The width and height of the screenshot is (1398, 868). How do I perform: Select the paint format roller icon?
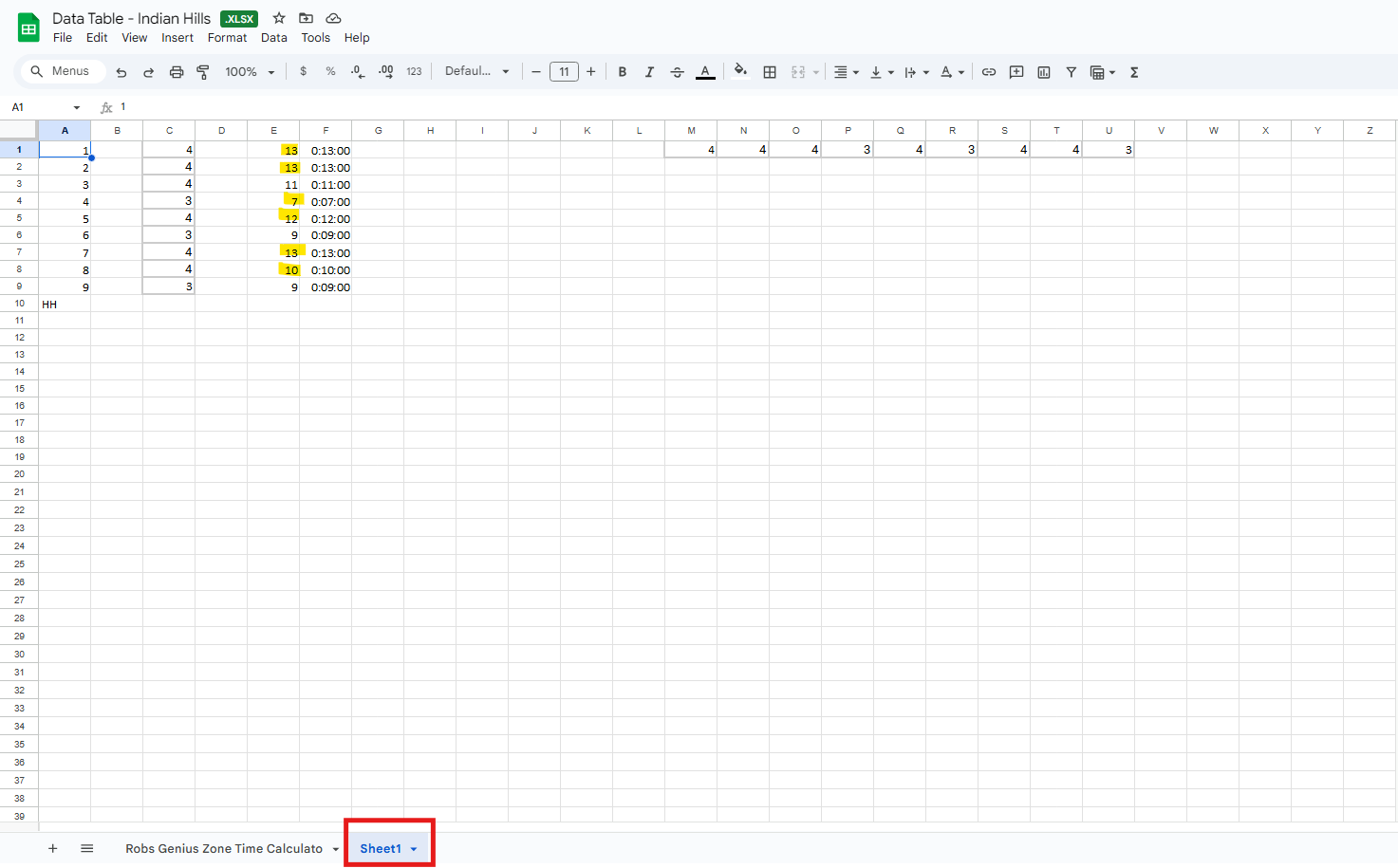point(203,72)
